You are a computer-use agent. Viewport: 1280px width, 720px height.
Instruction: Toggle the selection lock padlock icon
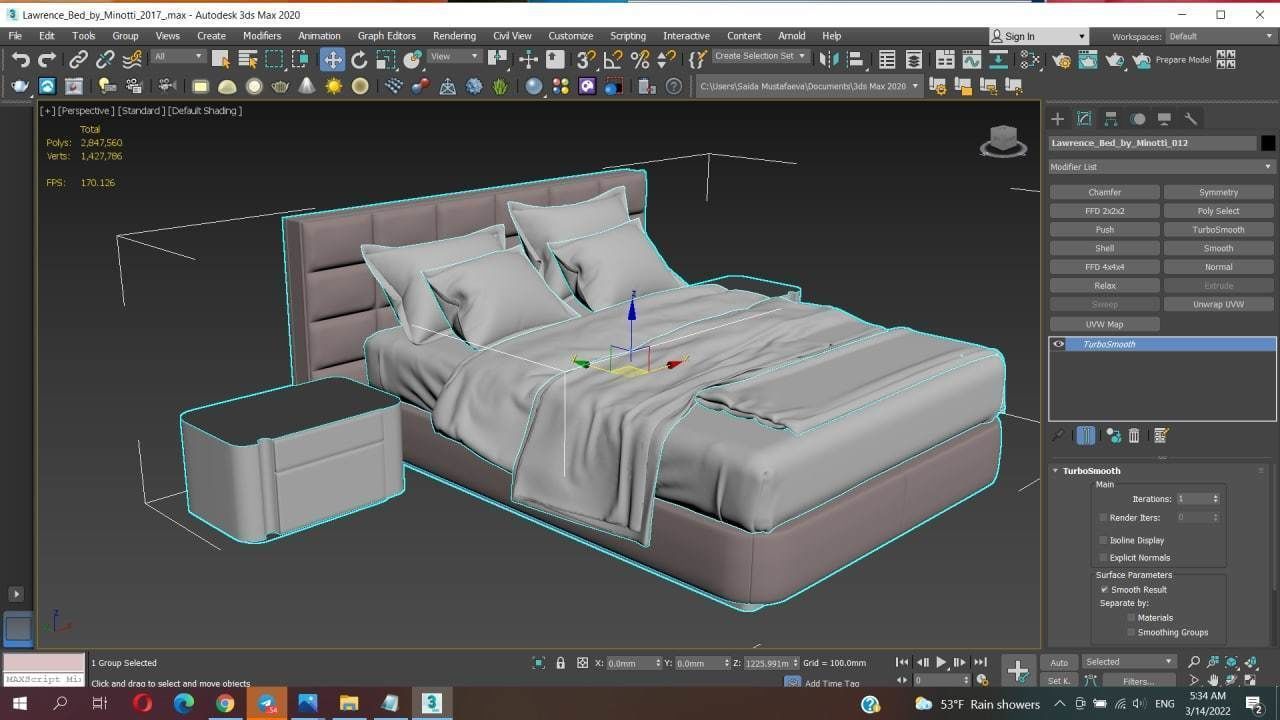coord(560,663)
